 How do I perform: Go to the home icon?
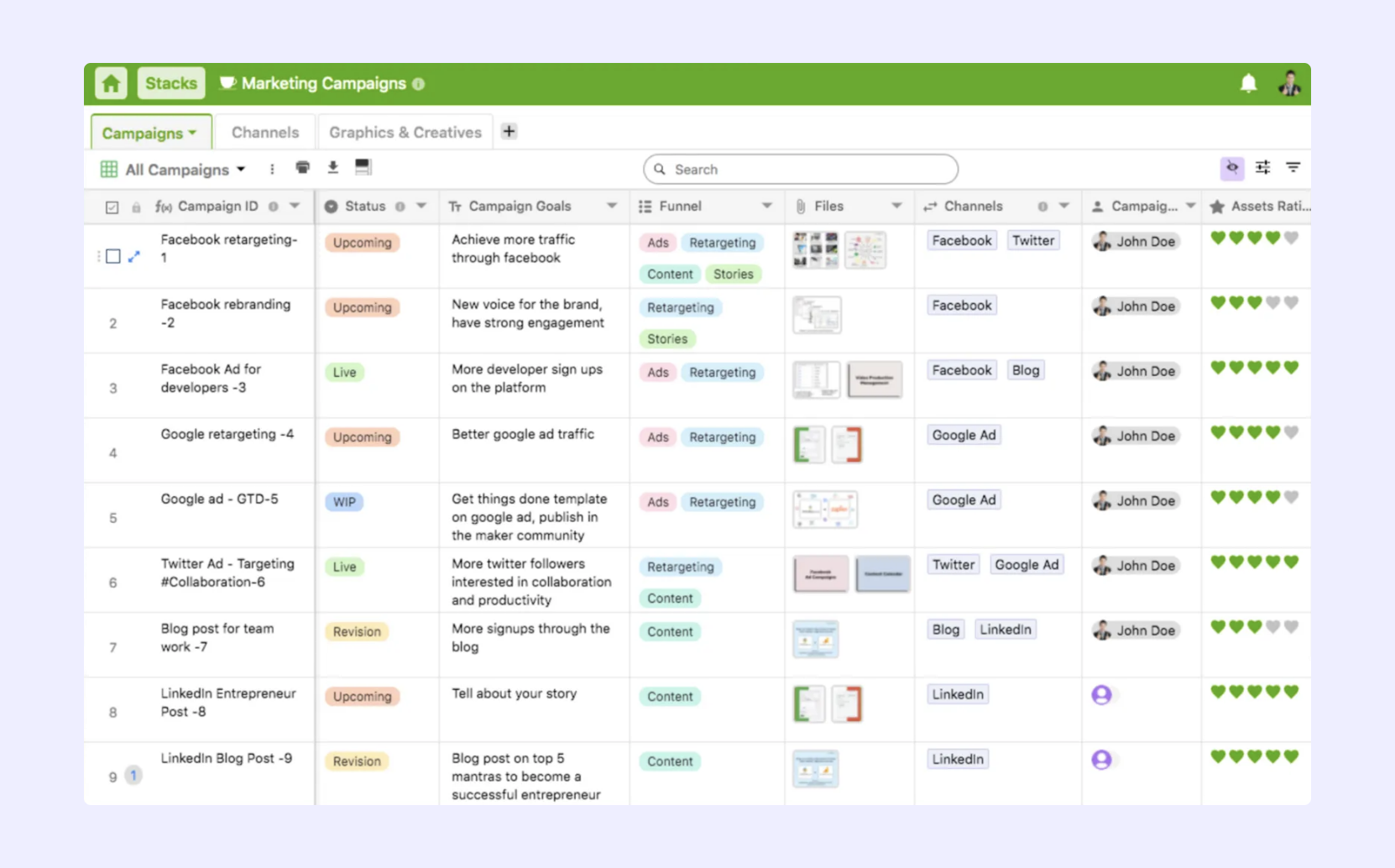click(111, 83)
